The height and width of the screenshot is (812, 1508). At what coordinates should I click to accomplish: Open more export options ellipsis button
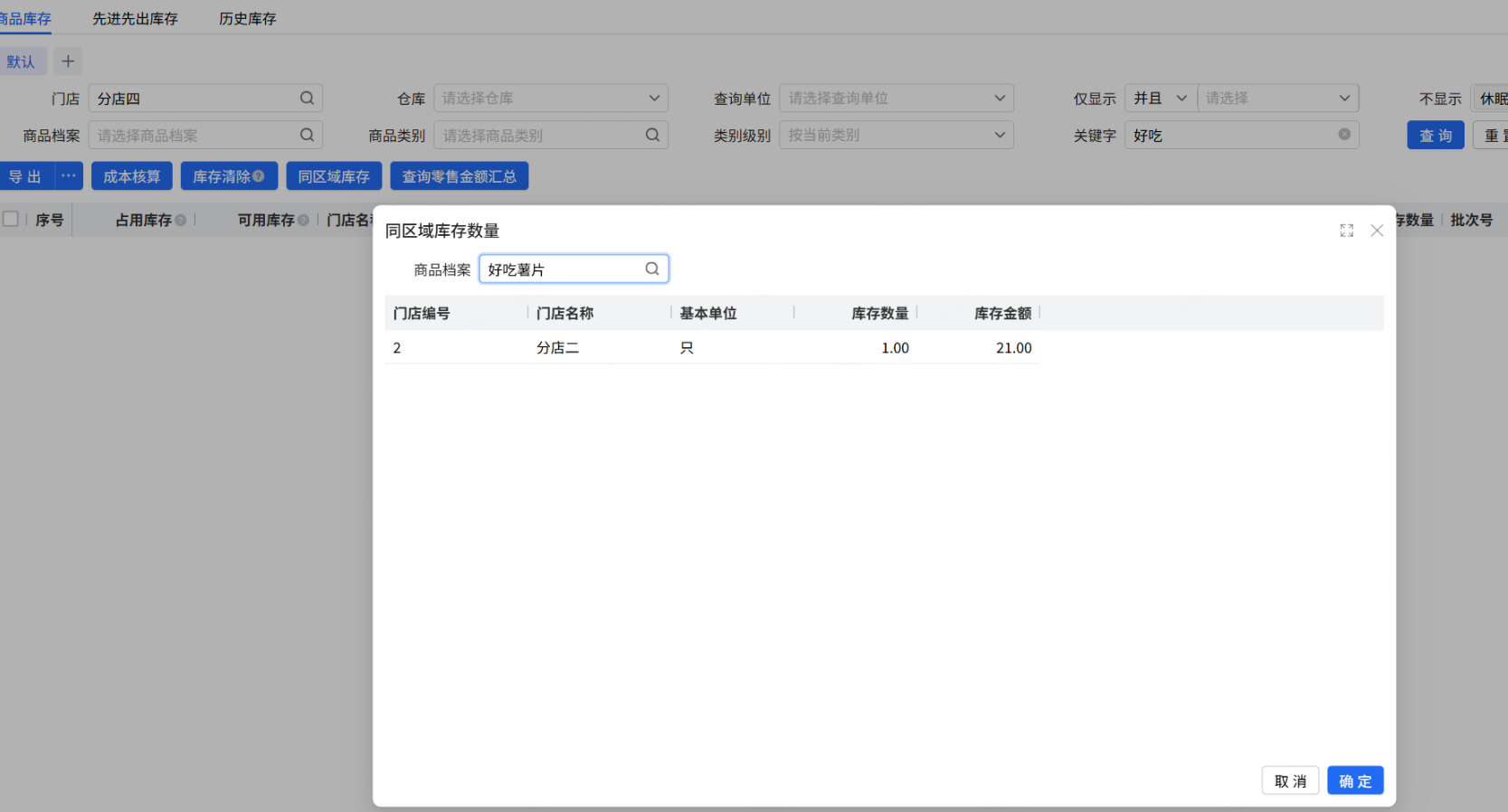tap(69, 175)
